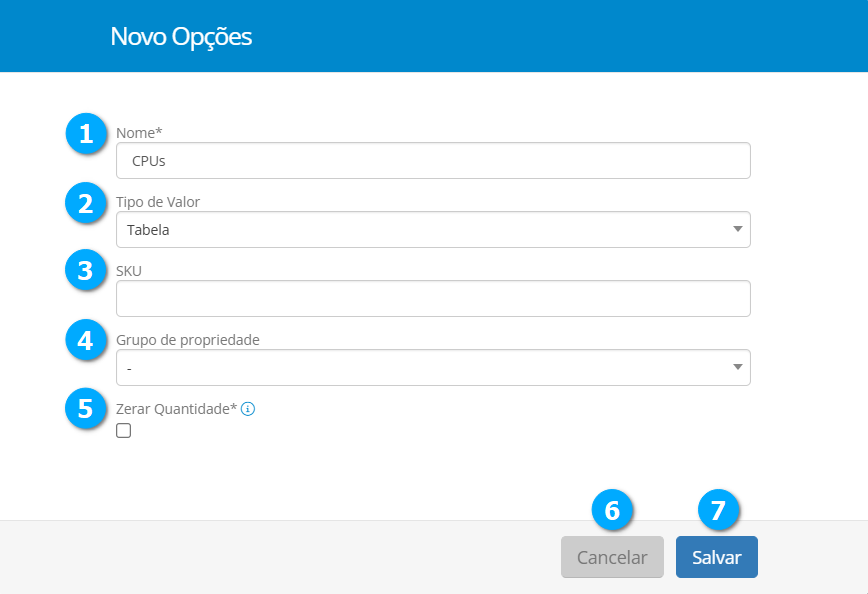Click the numbered badge 4 marker
The image size is (868, 594).
click(x=86, y=341)
